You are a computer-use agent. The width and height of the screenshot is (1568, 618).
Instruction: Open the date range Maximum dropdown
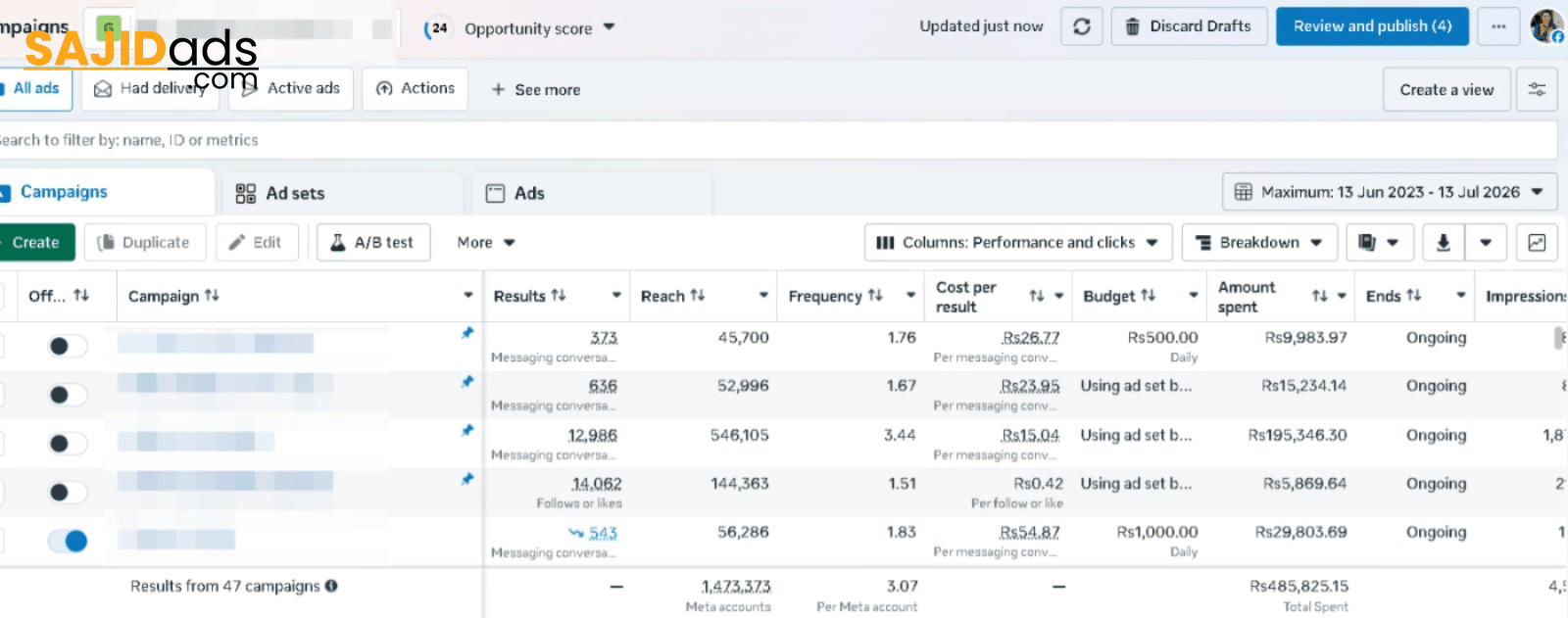(1390, 192)
